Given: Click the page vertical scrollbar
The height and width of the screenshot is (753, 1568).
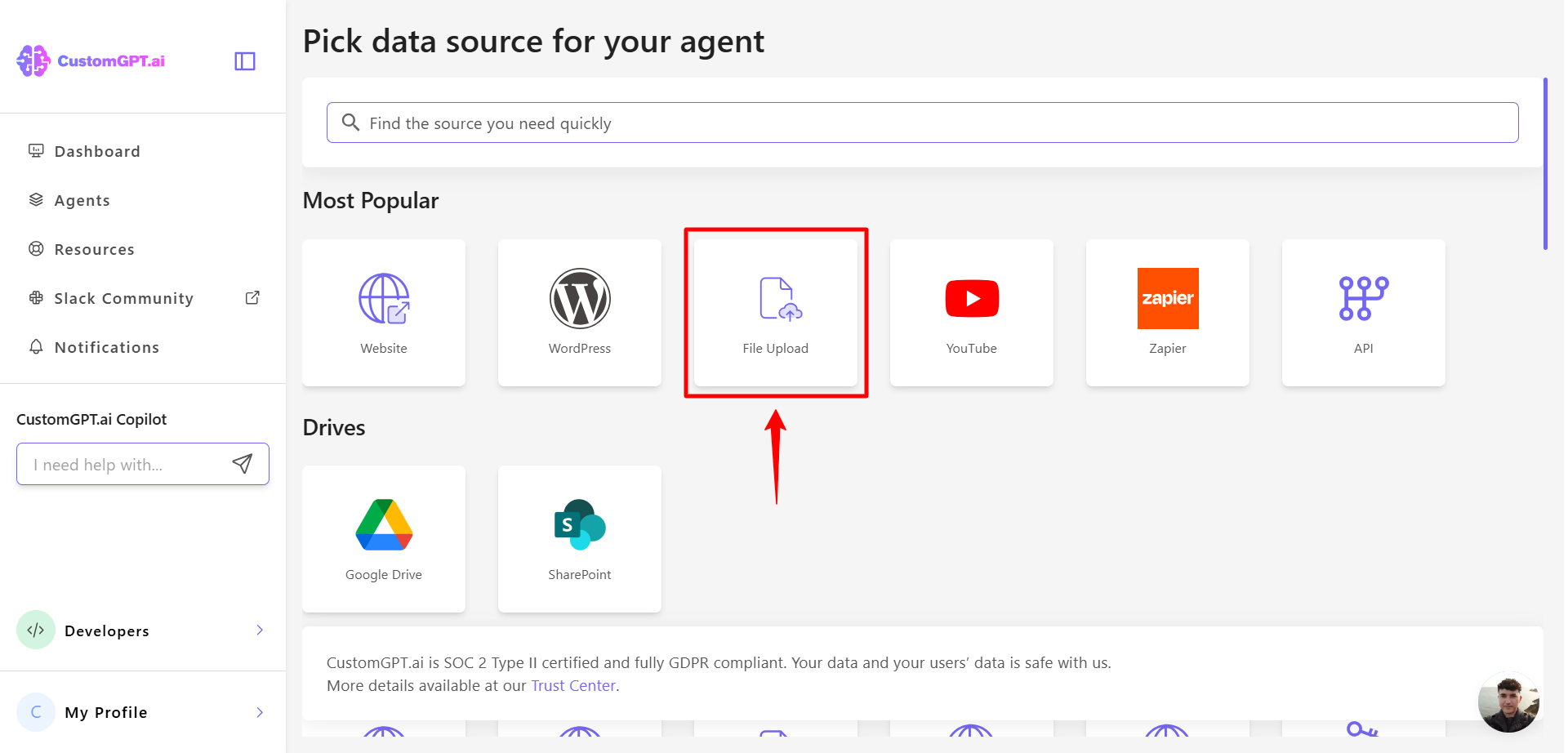Looking at the screenshot, I should pos(1545,163).
